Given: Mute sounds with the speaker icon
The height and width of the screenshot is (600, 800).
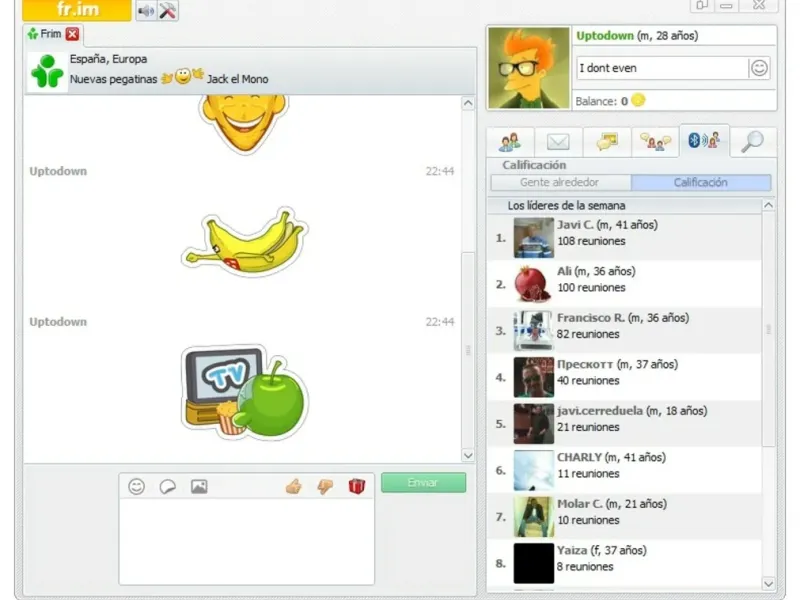Looking at the screenshot, I should click(x=146, y=11).
